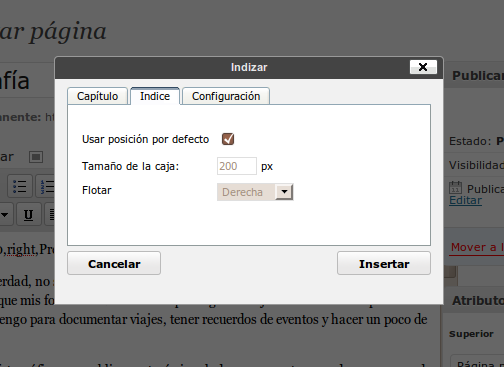Click the Indizar dialog title
The width and height of the screenshot is (504, 367).
[249, 67]
